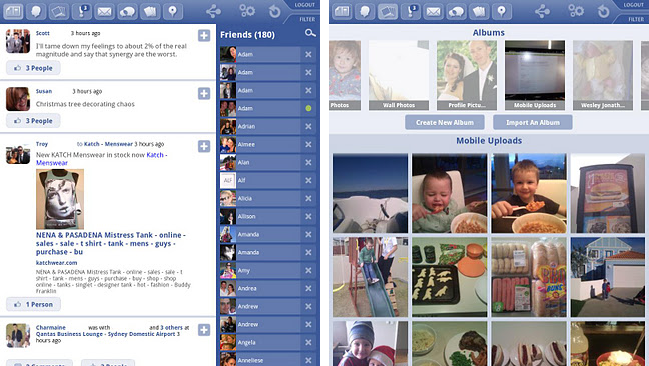Tap the share icon in the Albums screen toolbar
Image resolution: width=649 pixels, height=366 pixels.
coord(542,11)
